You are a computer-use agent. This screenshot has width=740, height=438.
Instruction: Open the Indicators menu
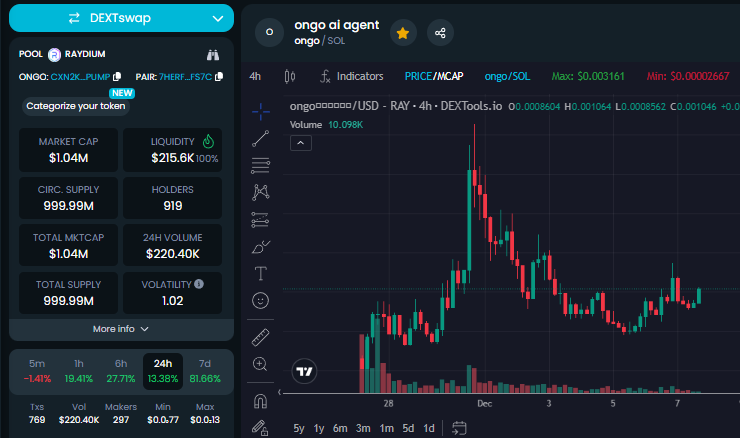(352, 76)
